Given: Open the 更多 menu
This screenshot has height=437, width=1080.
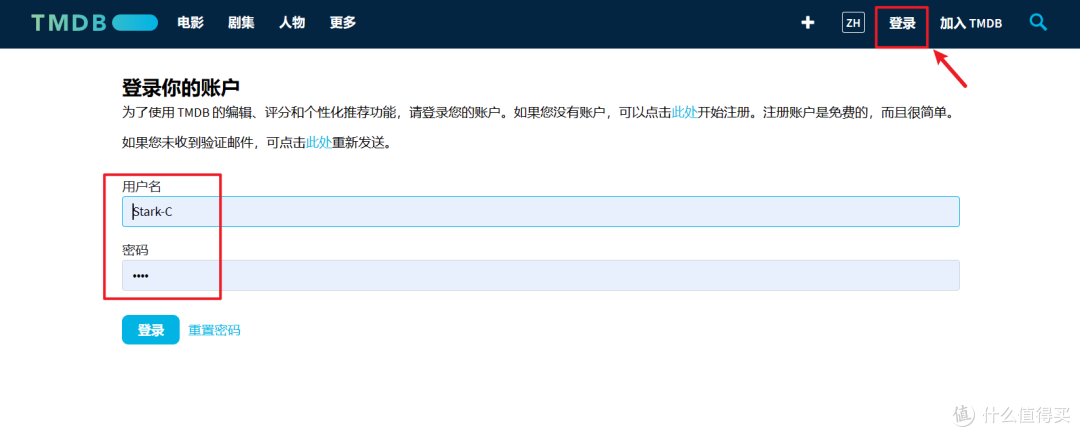Looking at the screenshot, I should click(x=343, y=23).
